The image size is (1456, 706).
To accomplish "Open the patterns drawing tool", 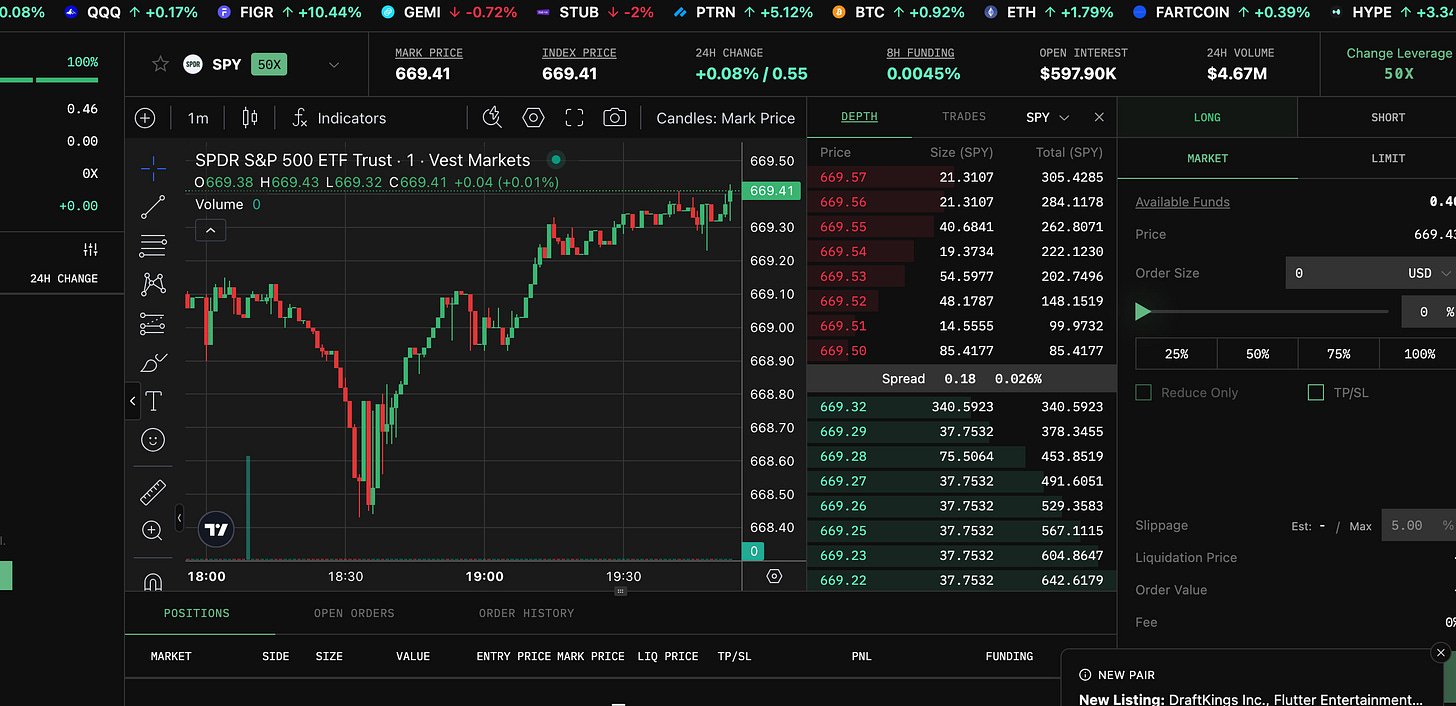I will [x=153, y=284].
